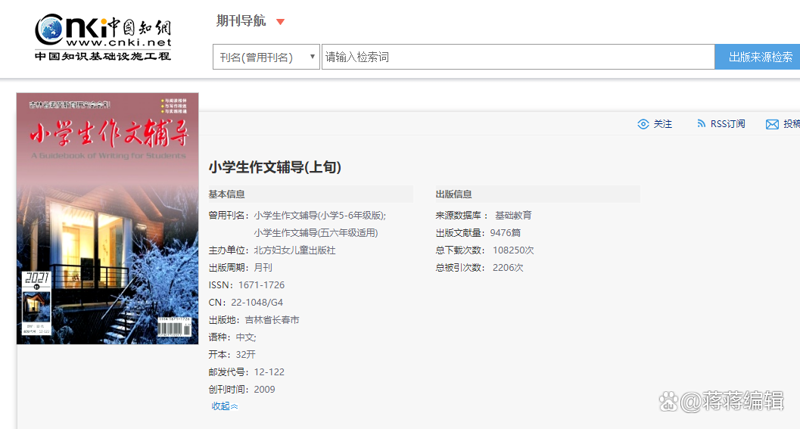Screen dimensions: 800x429
Task: Click the 邮发代号 value 12-122
Action: coord(269,372)
